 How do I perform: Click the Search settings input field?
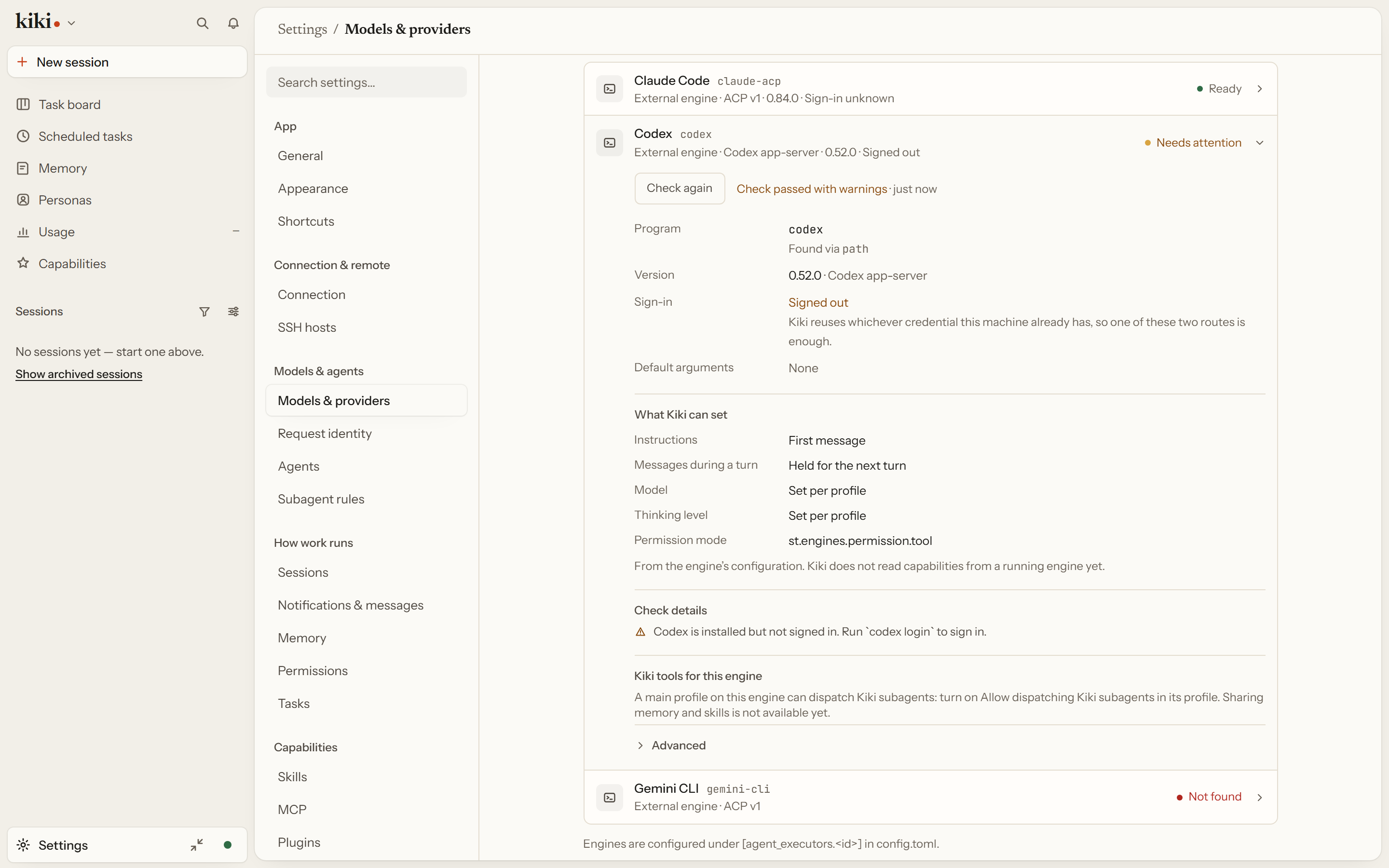coord(366,82)
